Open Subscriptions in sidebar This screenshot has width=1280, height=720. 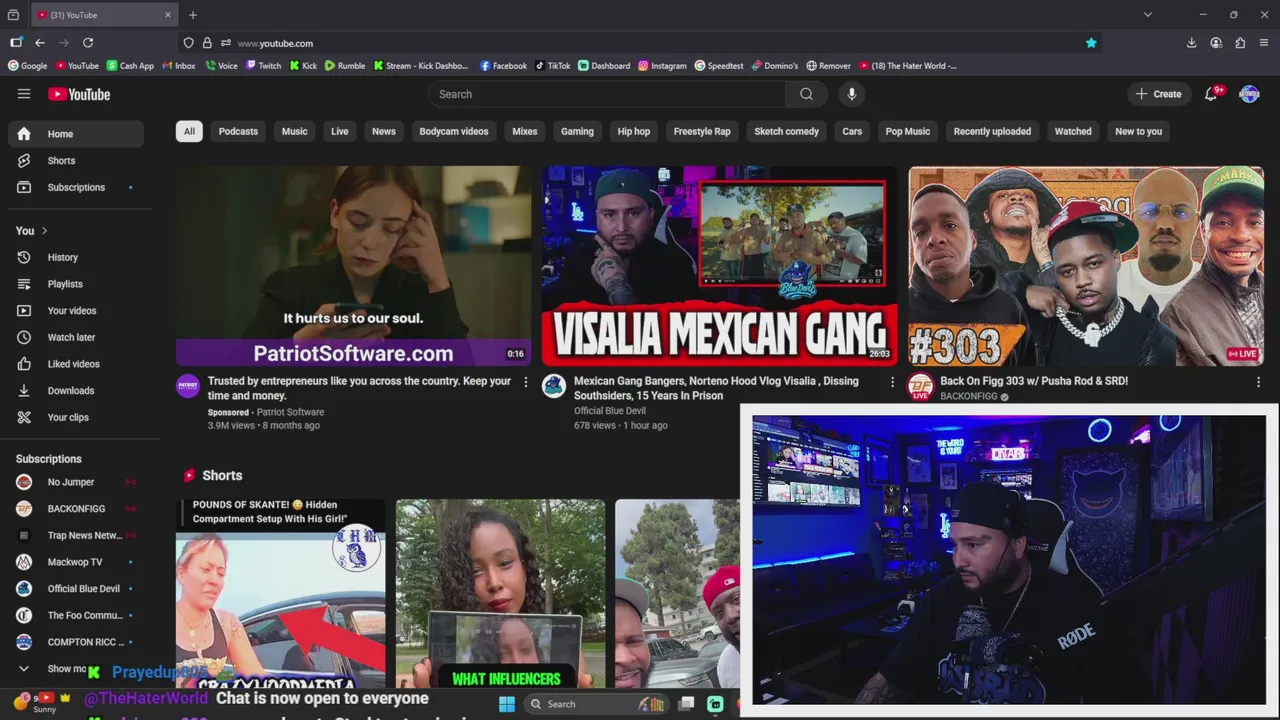click(x=76, y=187)
